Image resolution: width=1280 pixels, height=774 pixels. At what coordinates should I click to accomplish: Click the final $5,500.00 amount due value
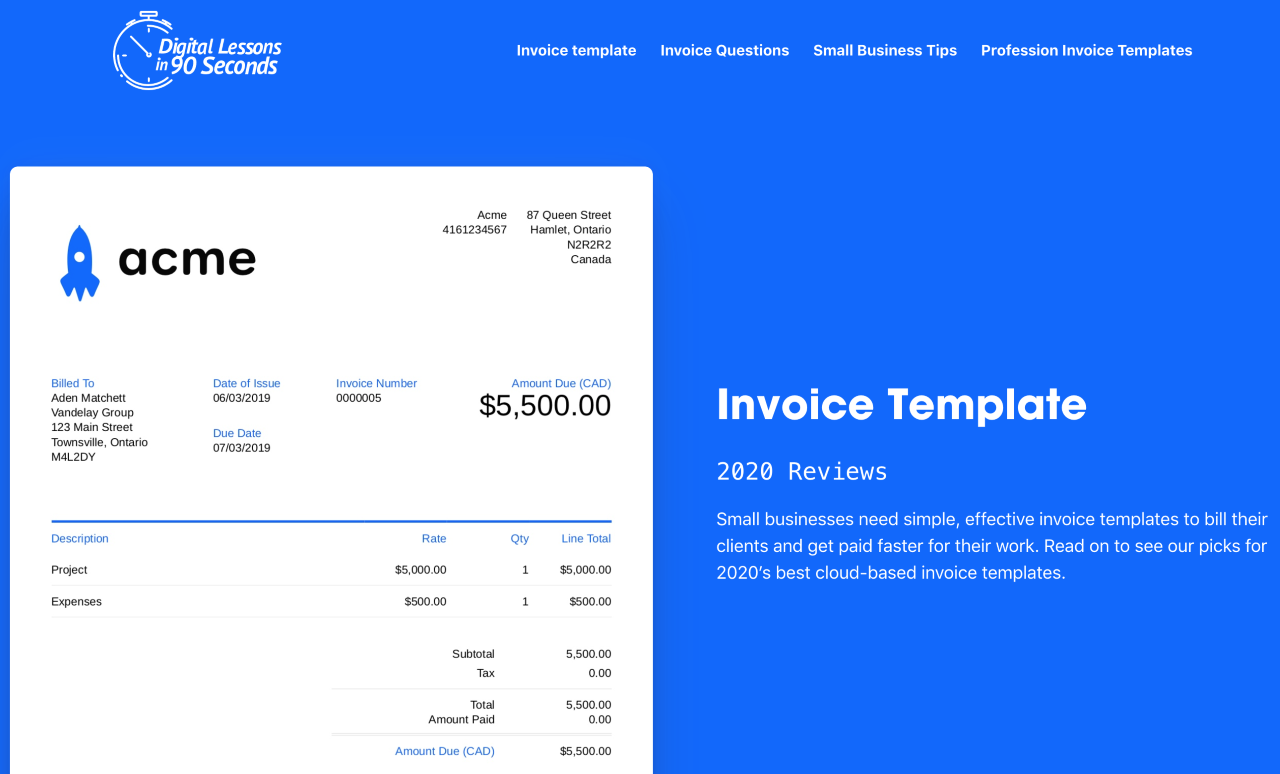coord(586,751)
